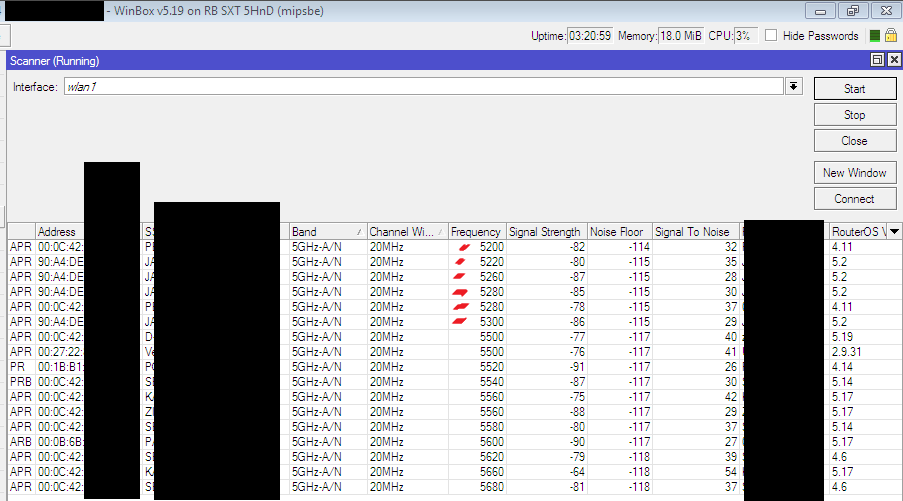Sort by the Frequency column header
Viewport: 903px width, 501px height.
point(477,231)
